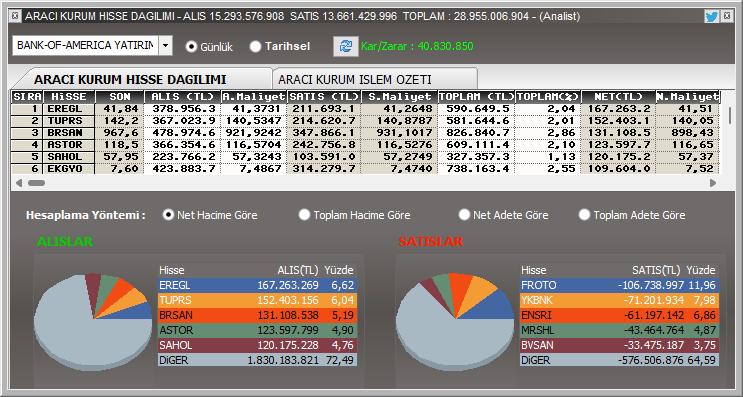Click EREGL blue legend row in ALISLAR
743x397 pixels.
pos(257,285)
